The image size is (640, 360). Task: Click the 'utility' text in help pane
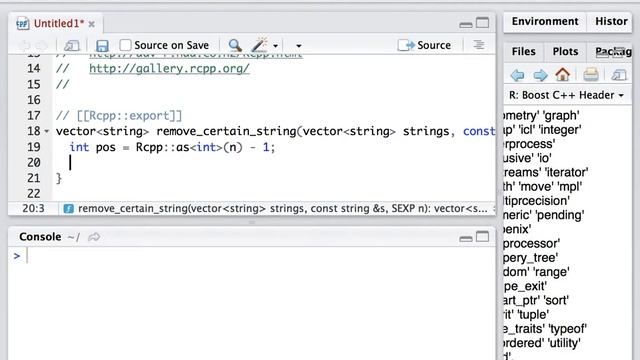click(564, 343)
